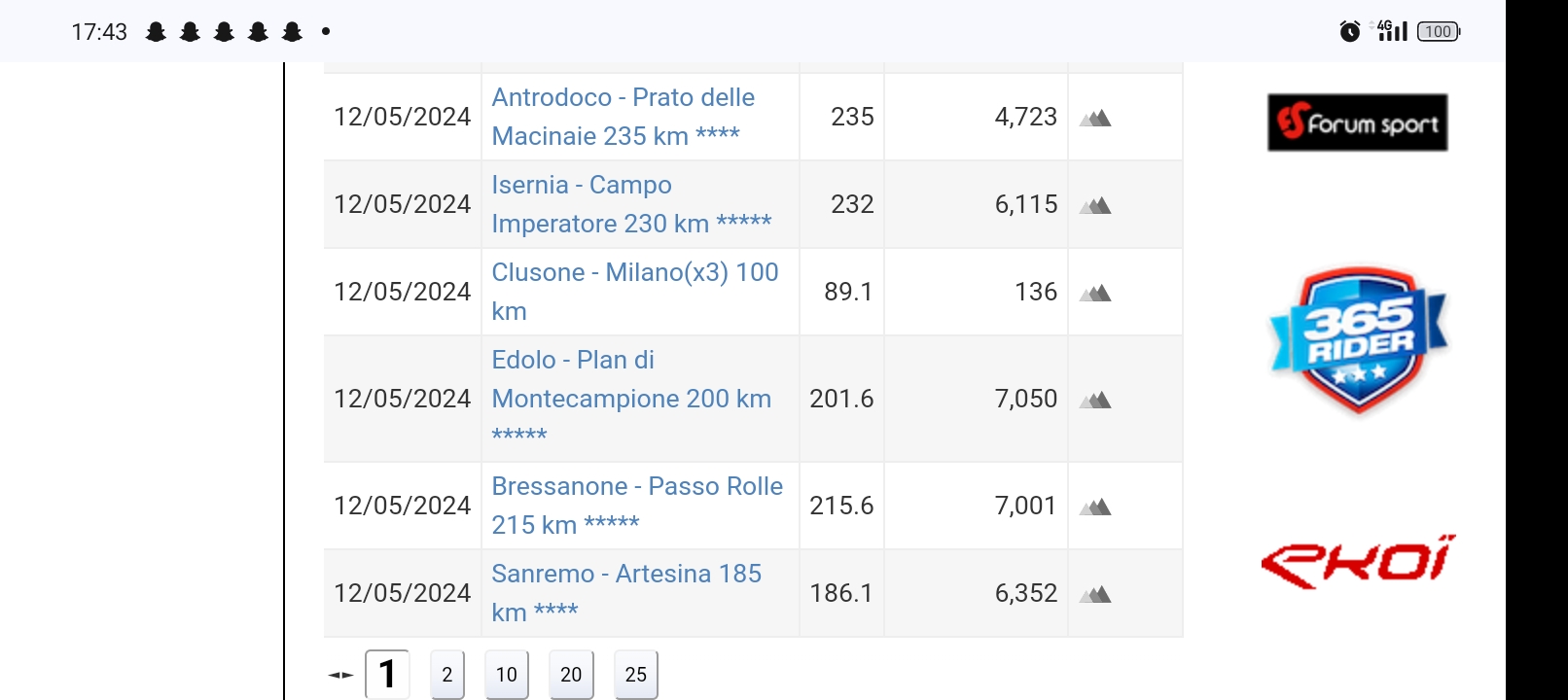Screen dimensions: 1568x700
Task: Click mountain icon in Edolo - Montecampione row
Action: (1095, 400)
